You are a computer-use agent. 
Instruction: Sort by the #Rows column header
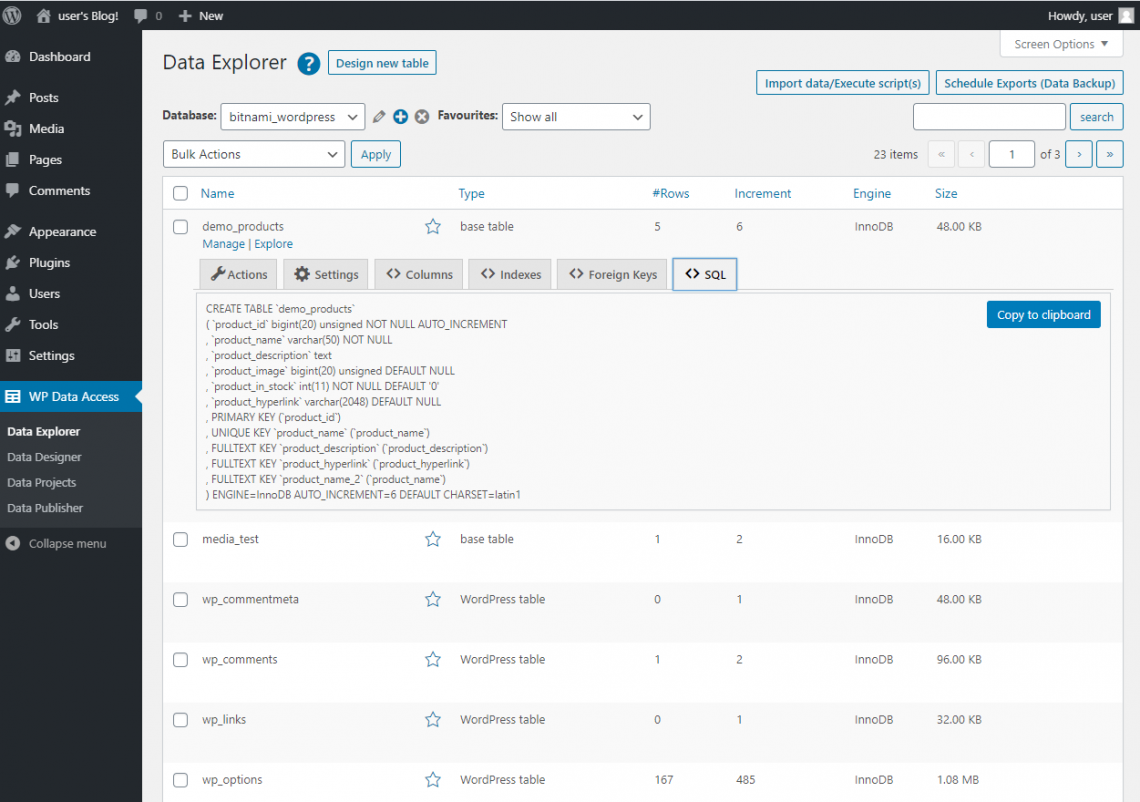click(x=670, y=193)
